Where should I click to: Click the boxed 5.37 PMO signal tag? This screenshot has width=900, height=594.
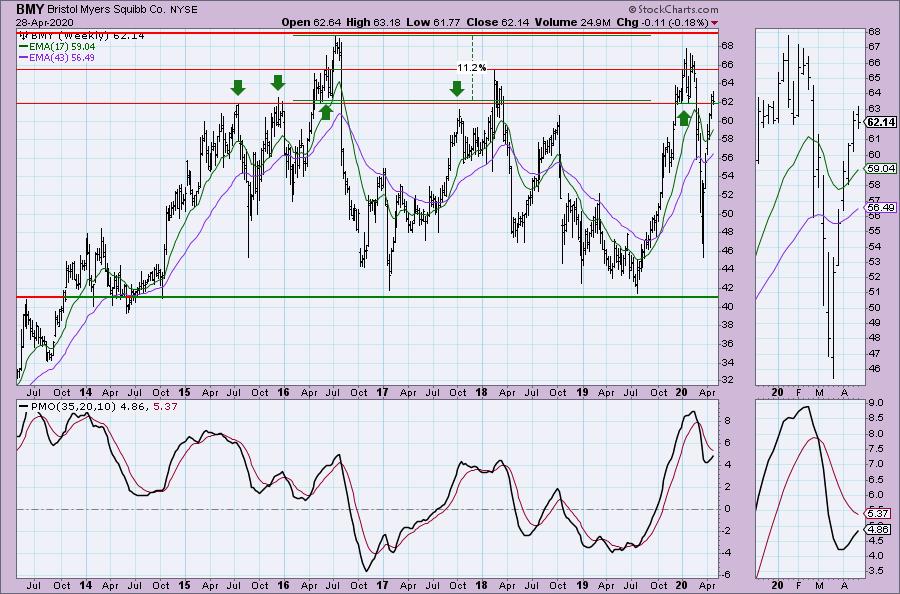click(879, 514)
